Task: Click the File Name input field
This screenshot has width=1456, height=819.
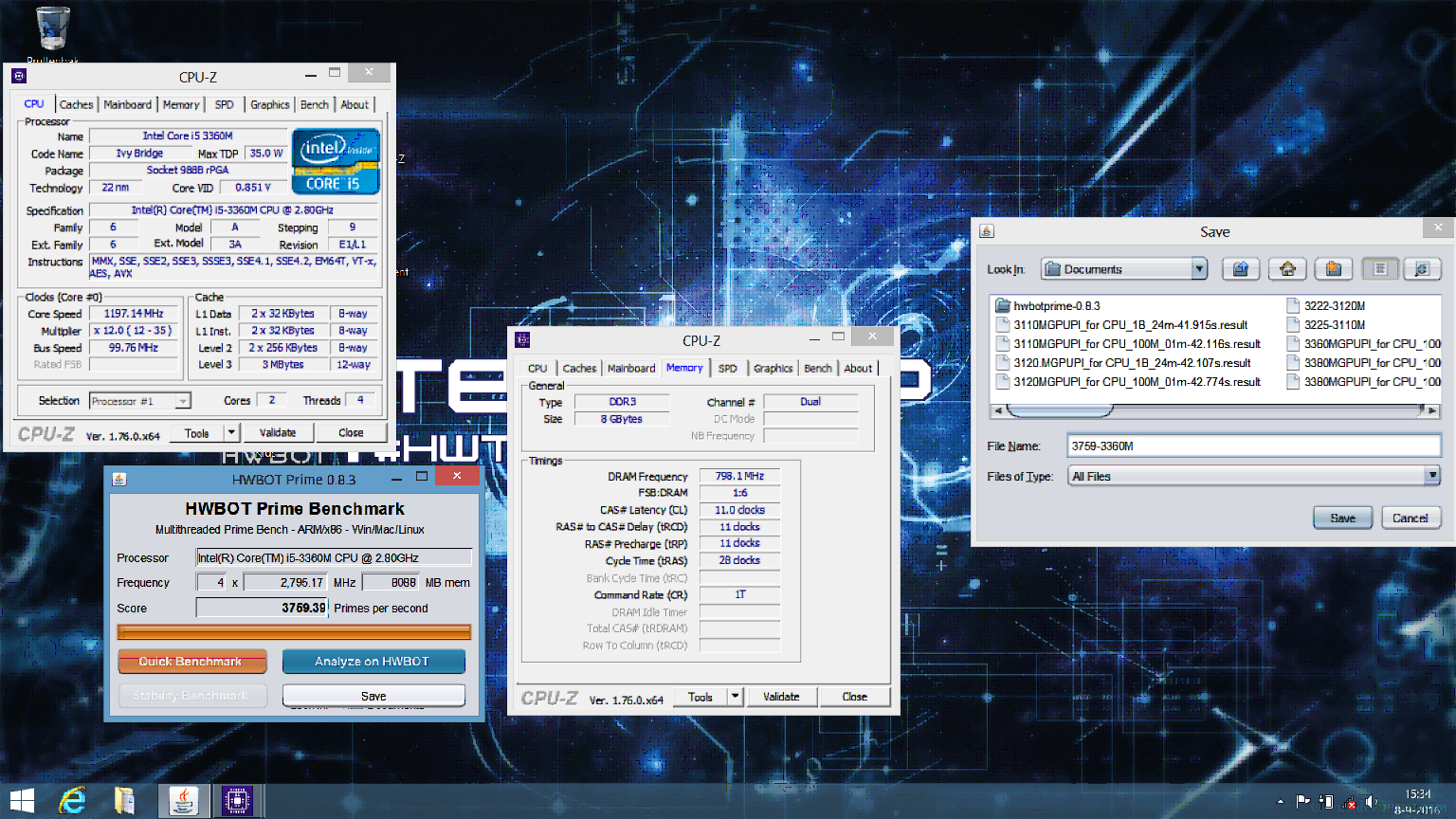Action: click(1254, 446)
